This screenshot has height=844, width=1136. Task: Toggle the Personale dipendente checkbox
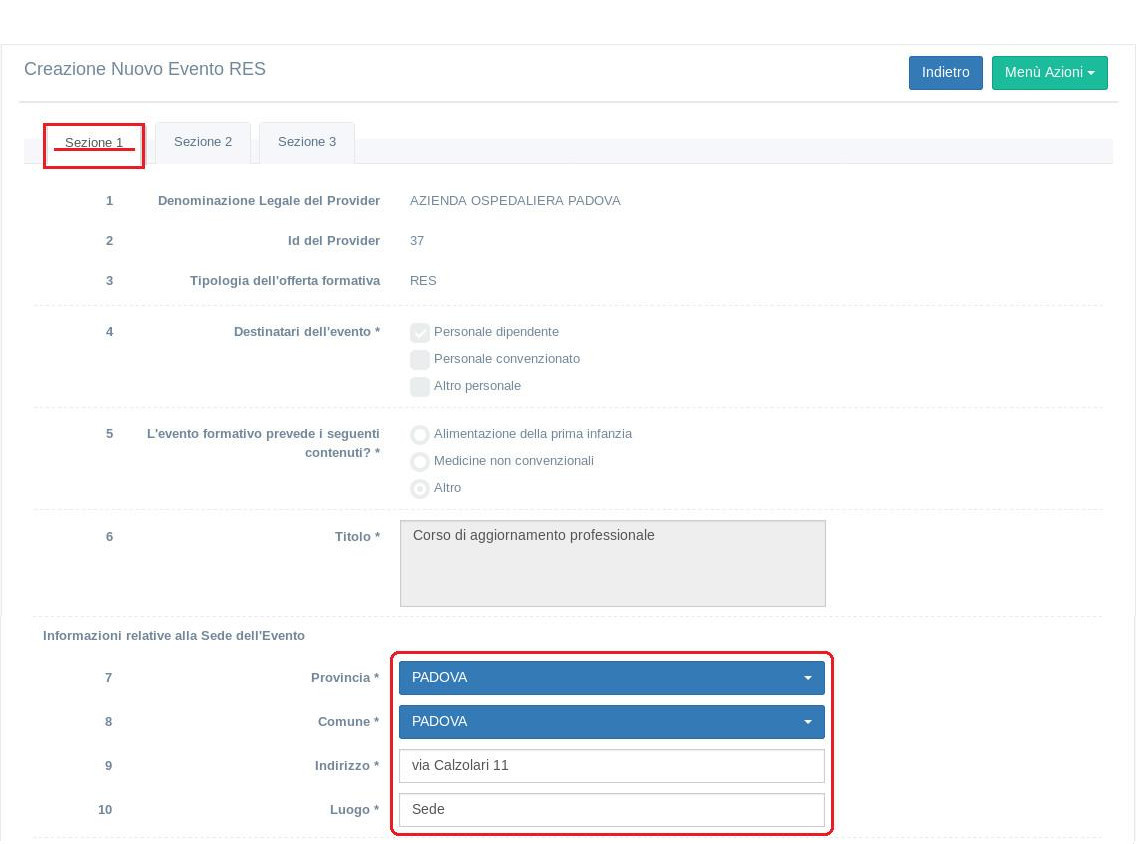420,333
